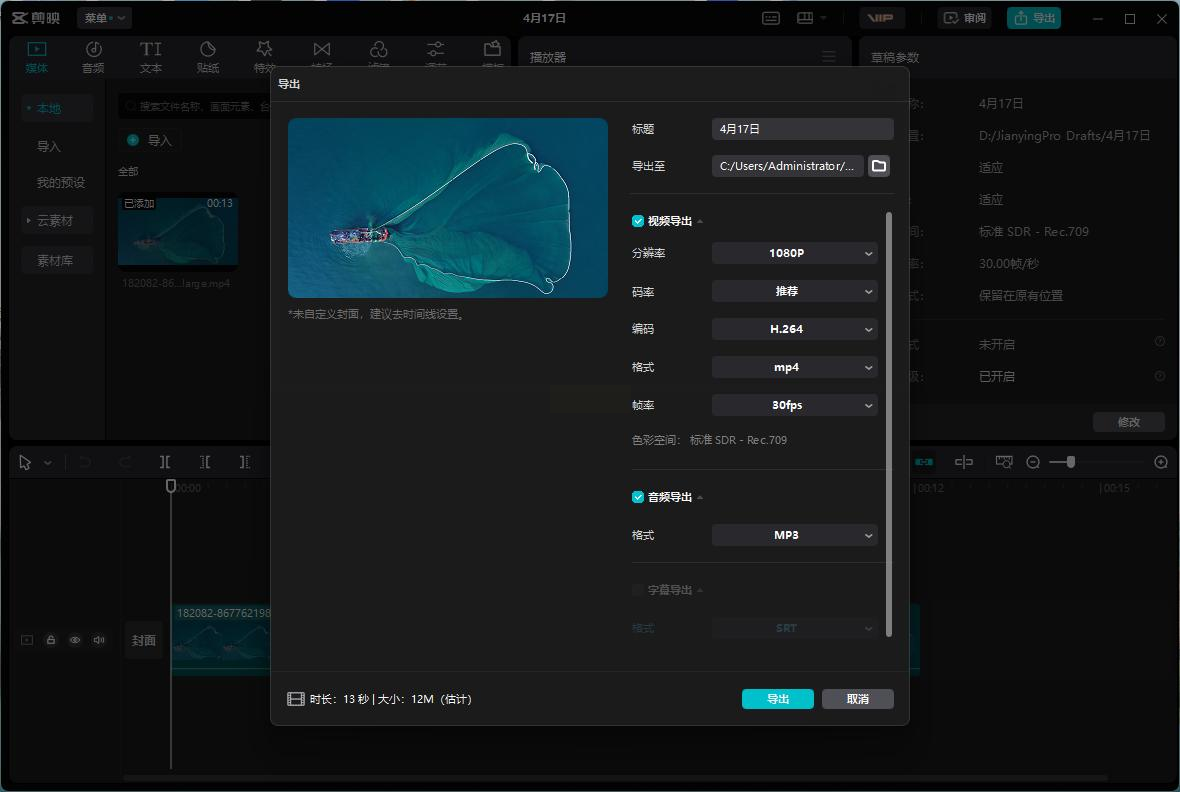Open the 分辨率 1080P dropdown
The width and height of the screenshot is (1180, 792).
tap(794, 254)
